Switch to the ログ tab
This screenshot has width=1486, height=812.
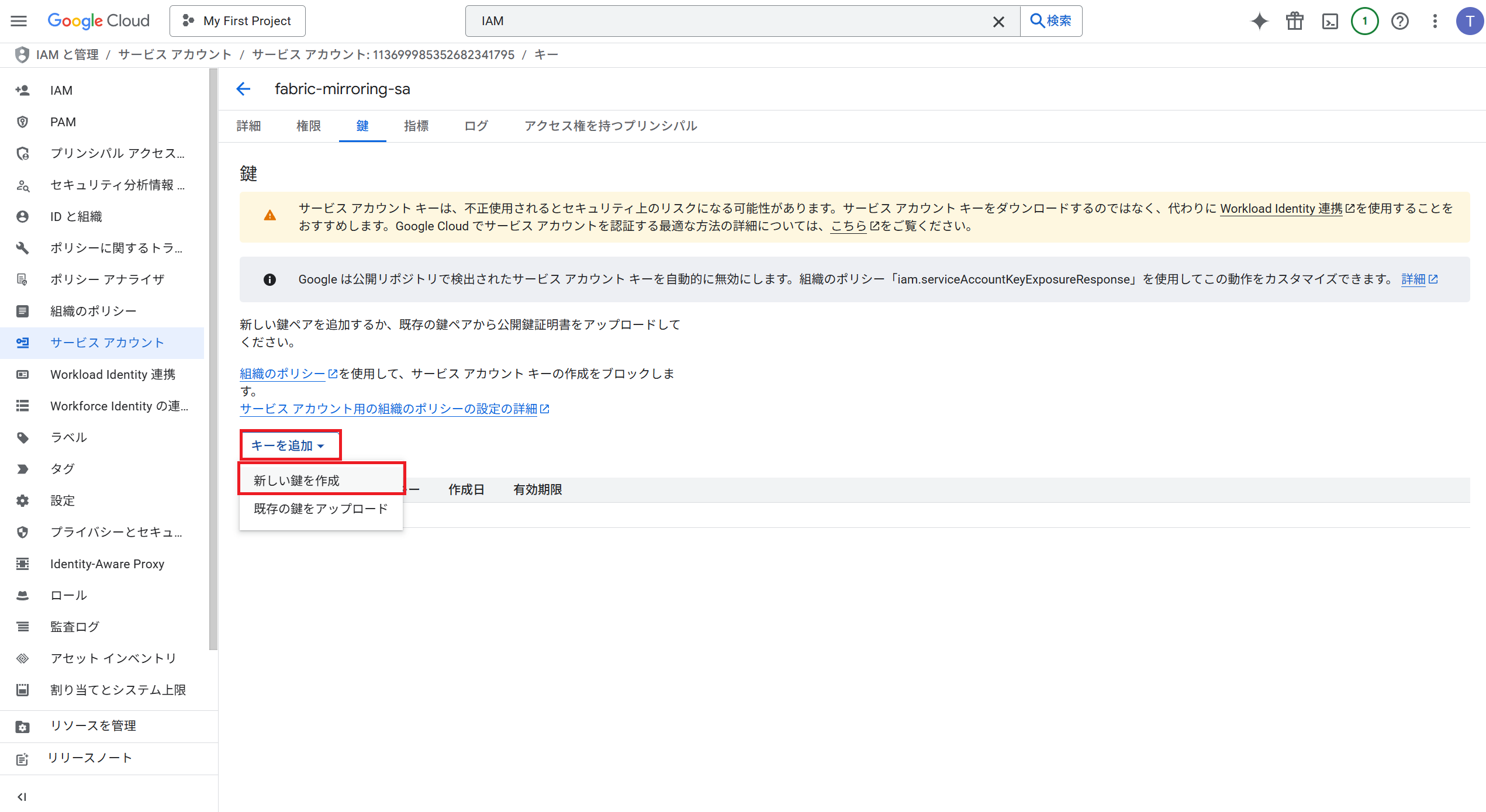click(476, 126)
